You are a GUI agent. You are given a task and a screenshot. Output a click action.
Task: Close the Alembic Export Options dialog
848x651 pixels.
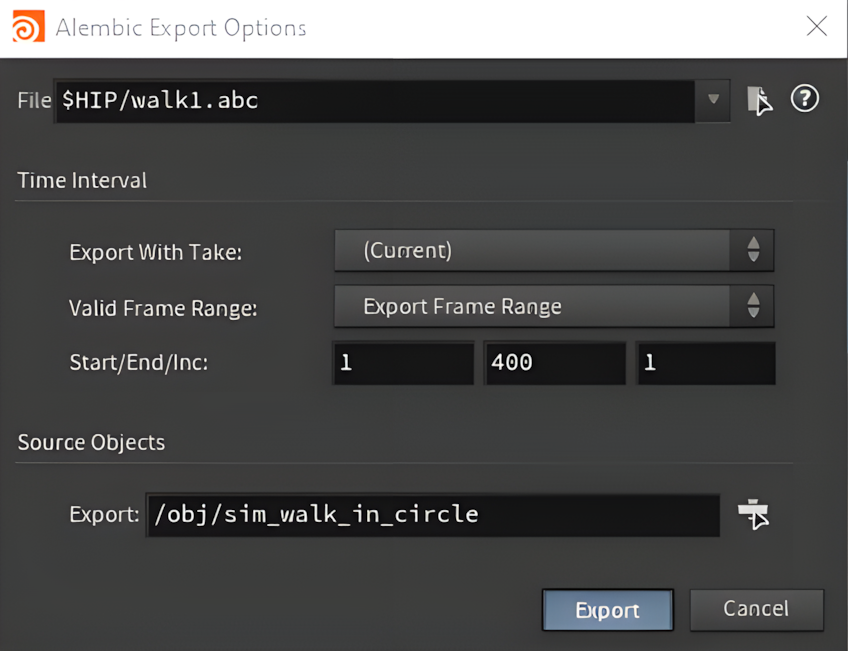(817, 27)
